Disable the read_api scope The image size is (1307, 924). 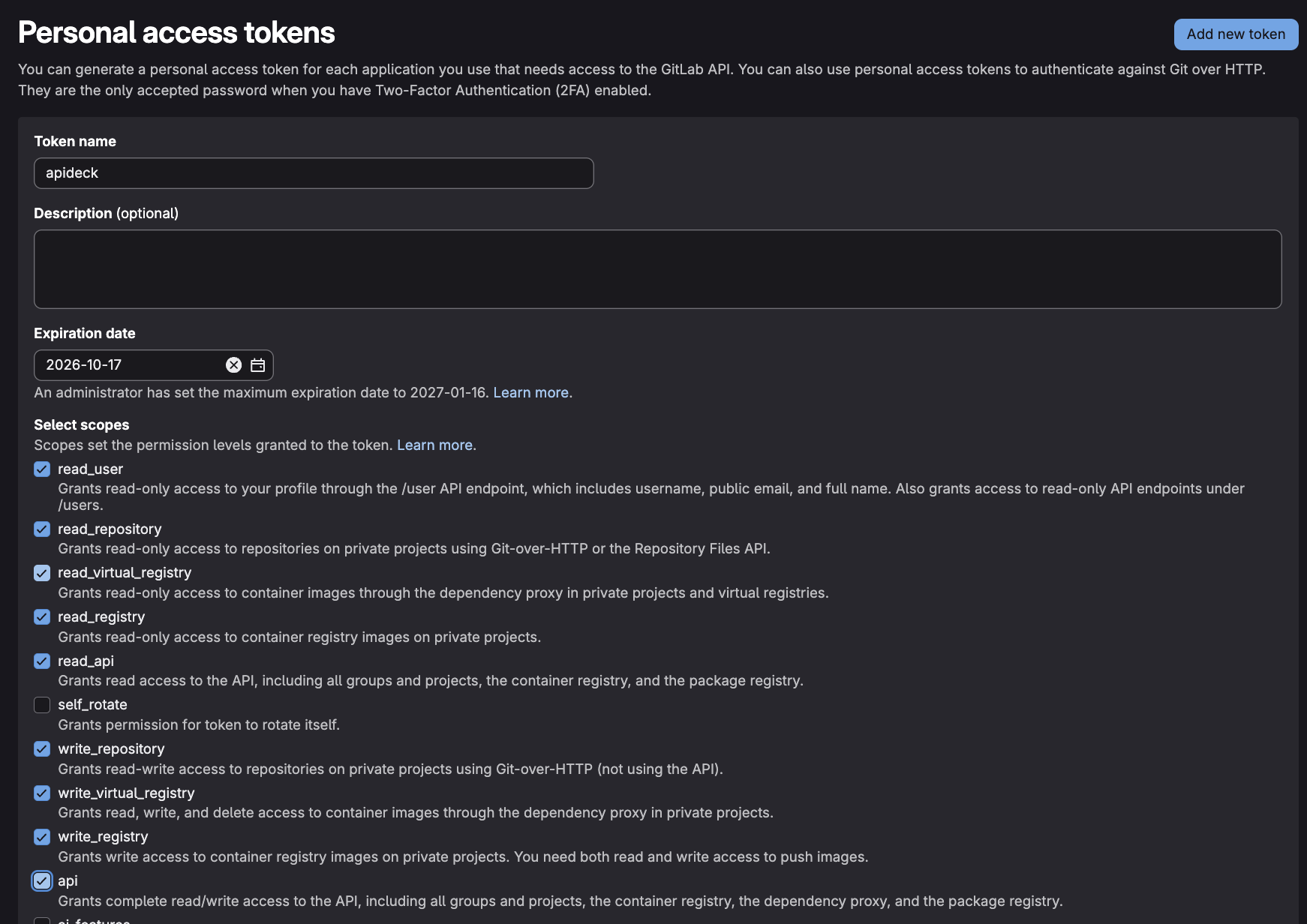[41, 661]
